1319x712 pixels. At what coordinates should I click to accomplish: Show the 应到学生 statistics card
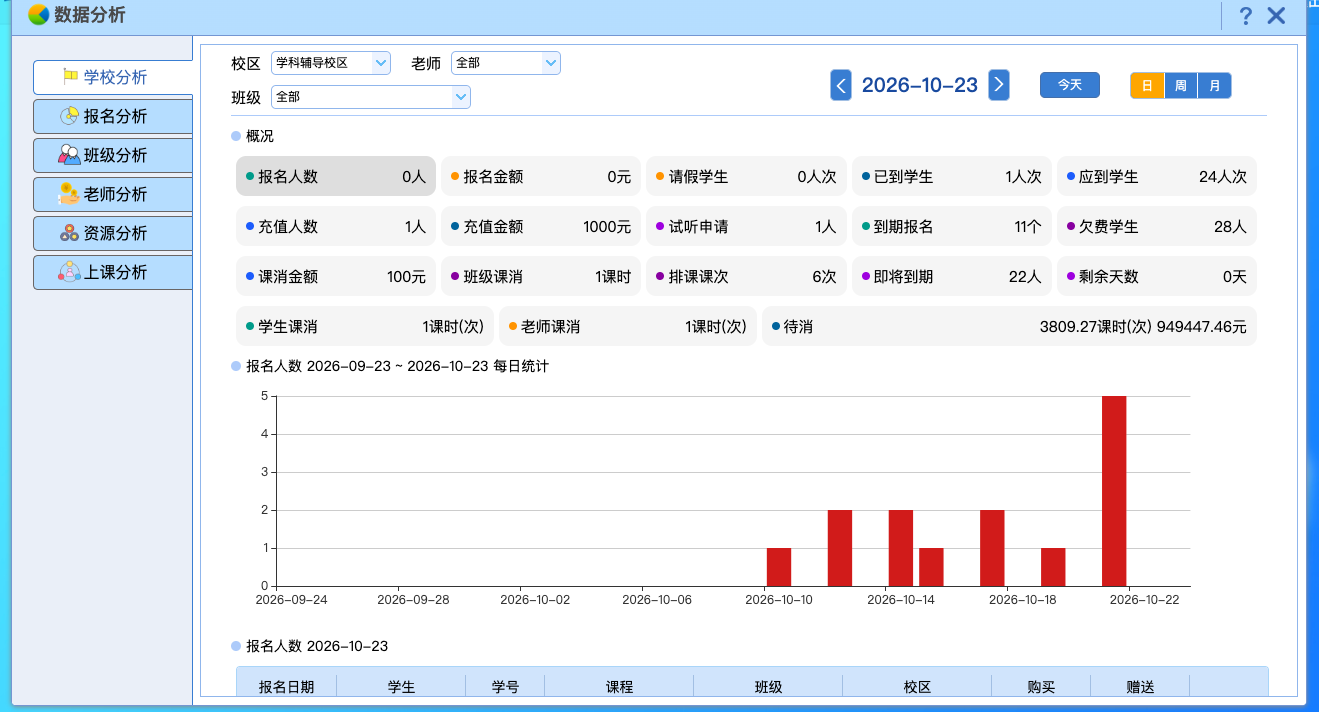[x=1157, y=176]
